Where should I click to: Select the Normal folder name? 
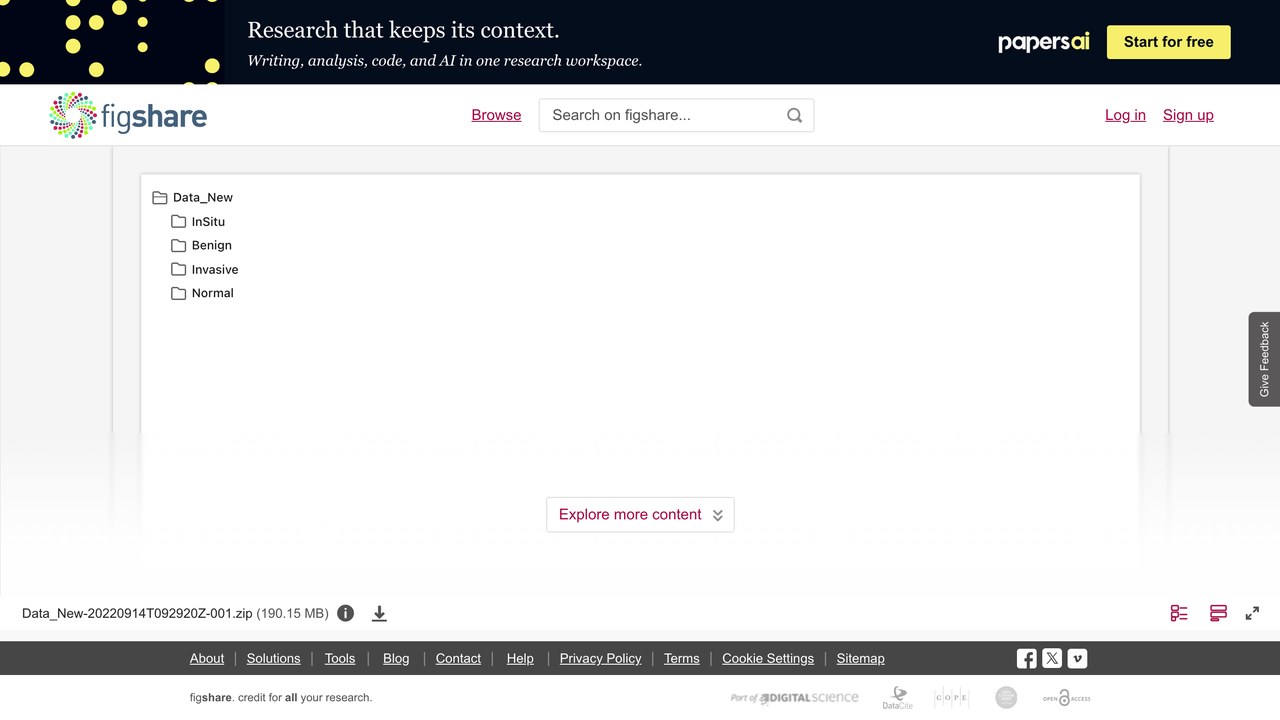point(213,293)
